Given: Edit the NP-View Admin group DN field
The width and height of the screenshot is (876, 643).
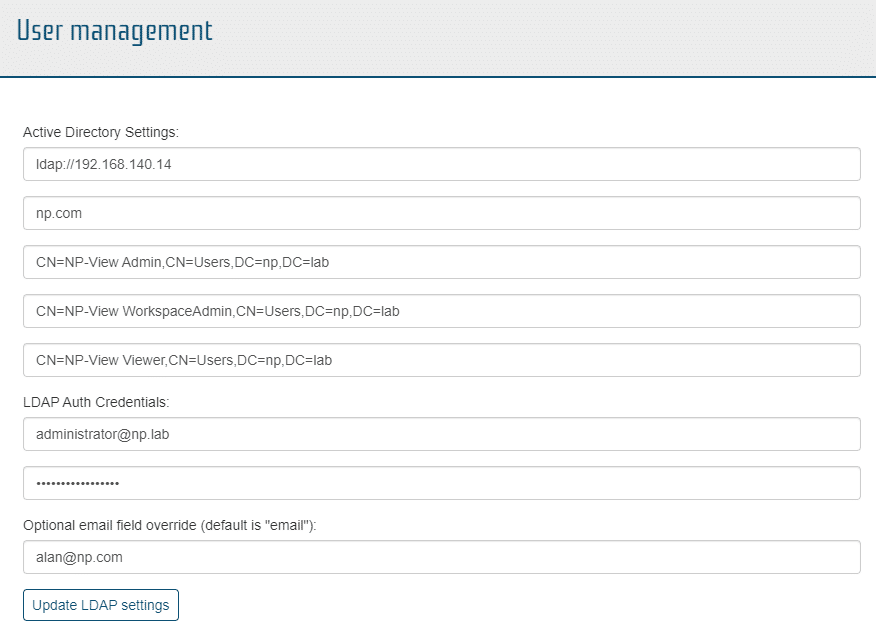Looking at the screenshot, I should (441, 262).
